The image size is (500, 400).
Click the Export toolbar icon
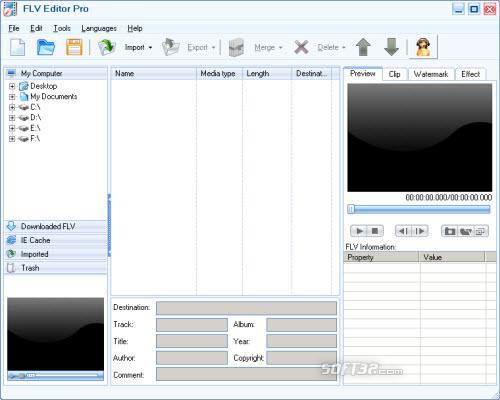tap(170, 47)
